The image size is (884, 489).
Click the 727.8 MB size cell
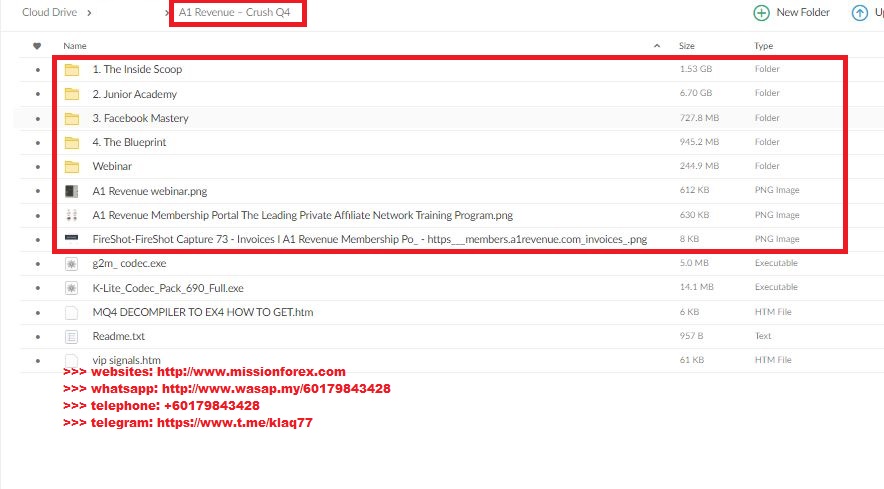(x=699, y=118)
